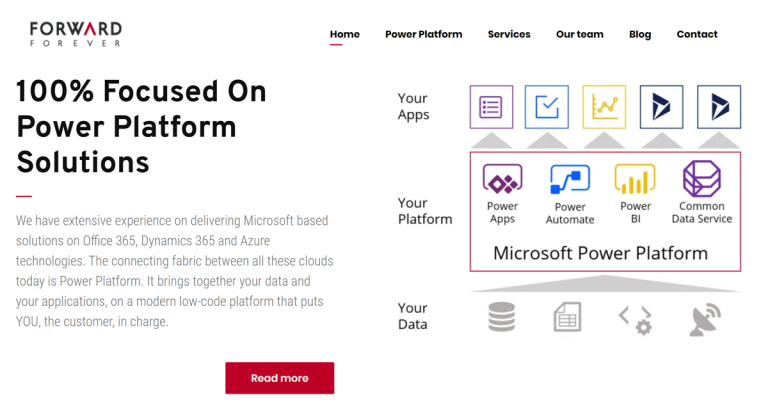Viewport: 768px width, 409px height.
Task: Open the Our team page
Action: [579, 34]
